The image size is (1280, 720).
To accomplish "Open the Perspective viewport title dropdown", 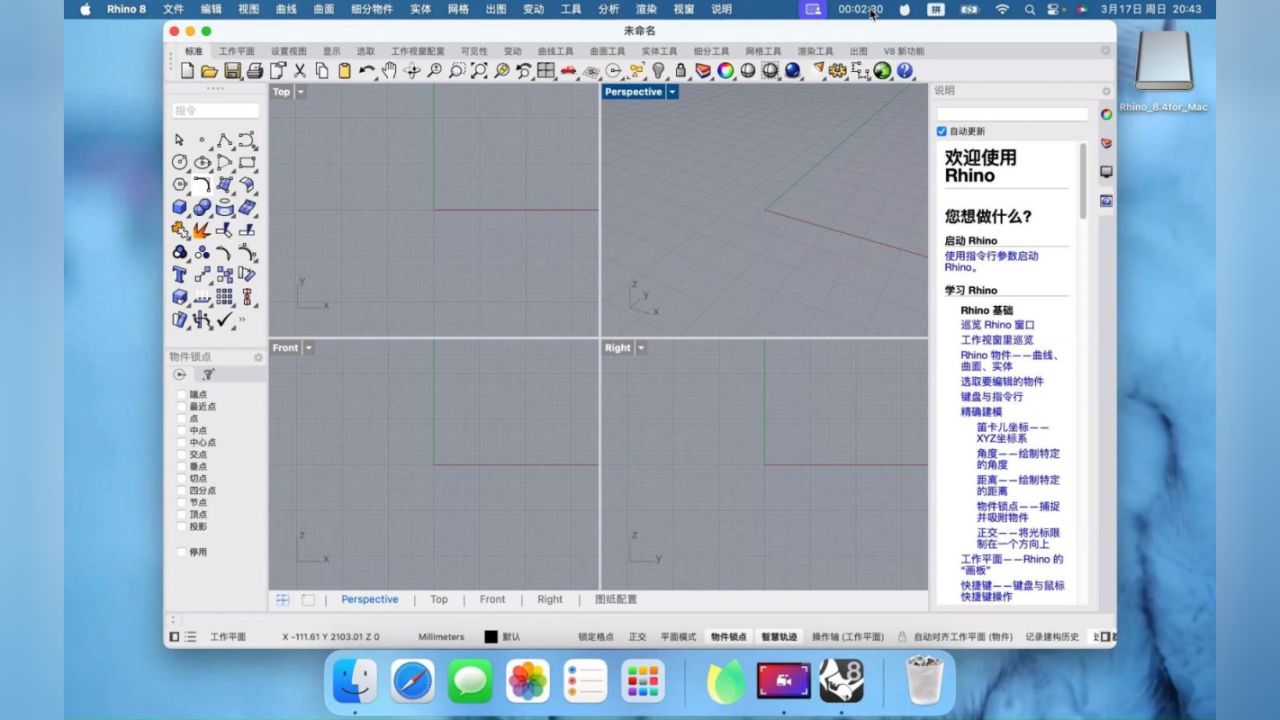I will click(x=672, y=91).
